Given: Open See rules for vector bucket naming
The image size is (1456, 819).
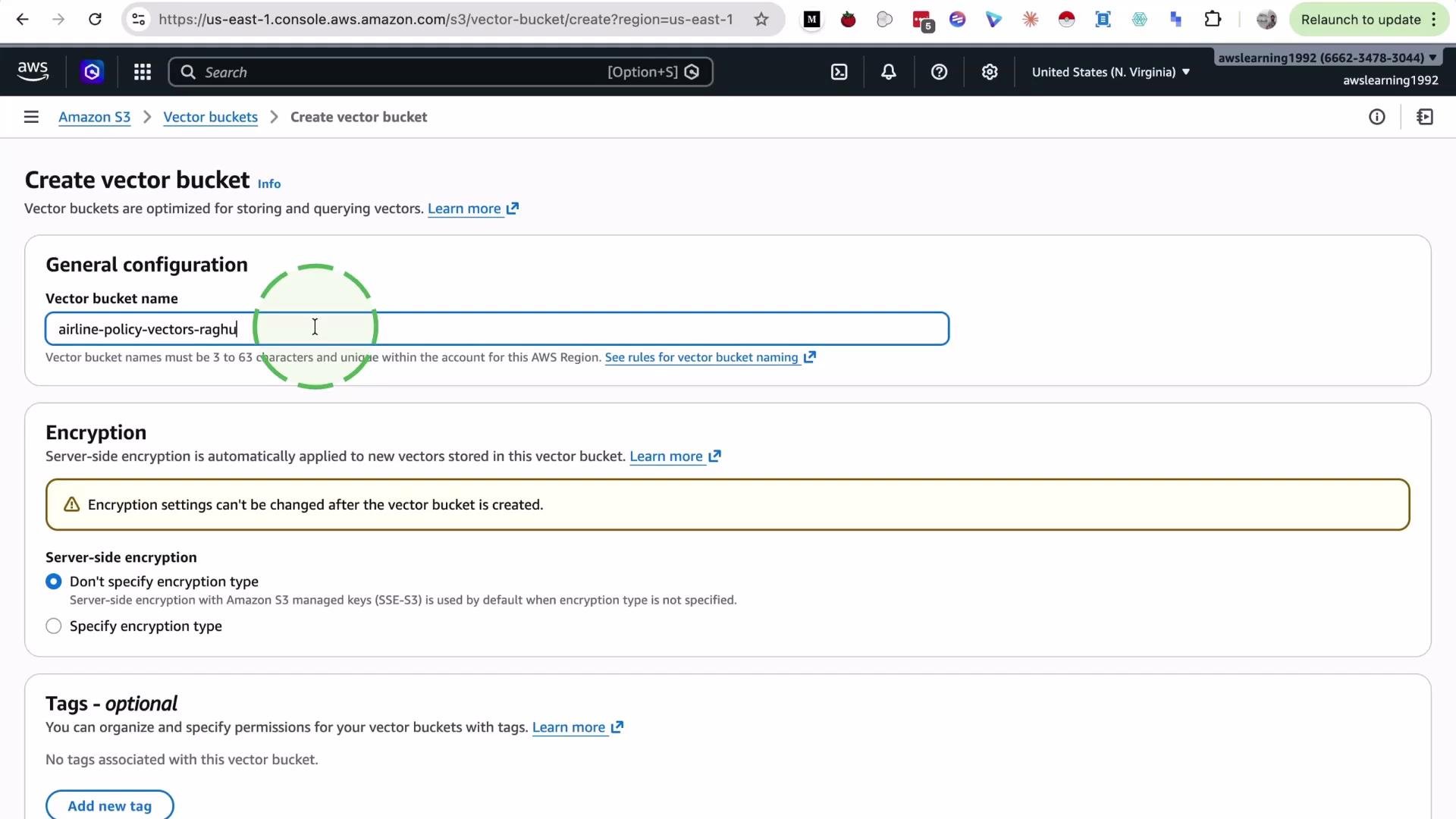Looking at the screenshot, I should pyautogui.click(x=710, y=357).
